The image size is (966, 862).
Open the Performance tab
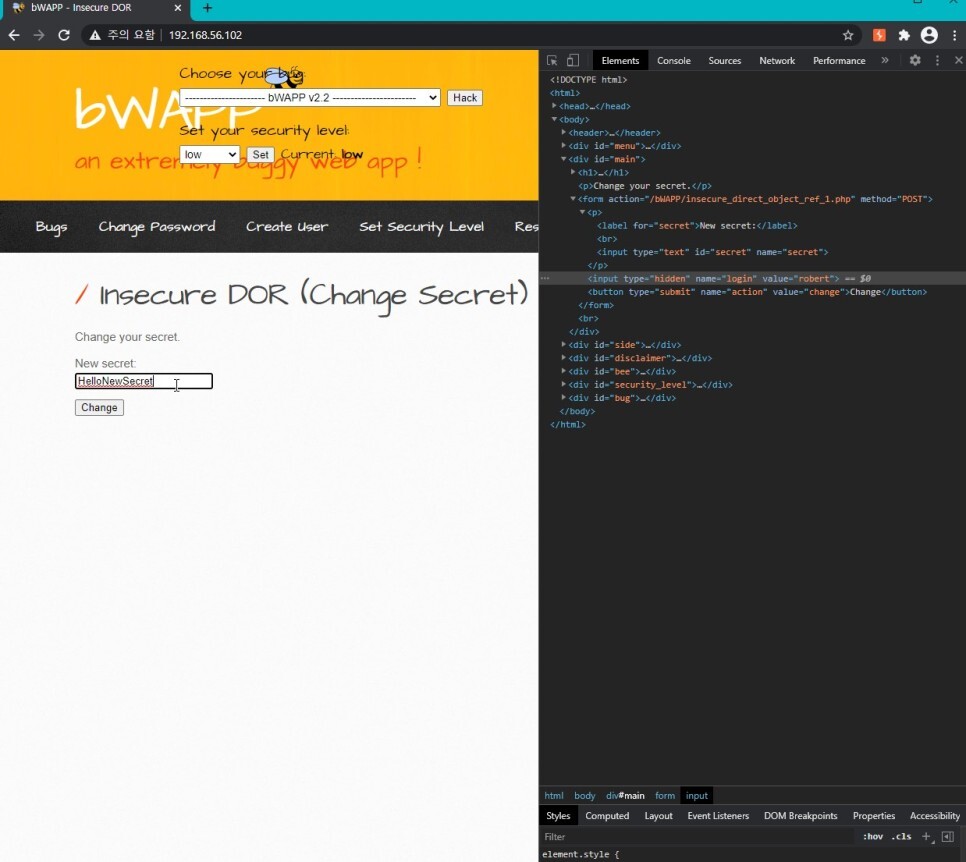[839, 60]
